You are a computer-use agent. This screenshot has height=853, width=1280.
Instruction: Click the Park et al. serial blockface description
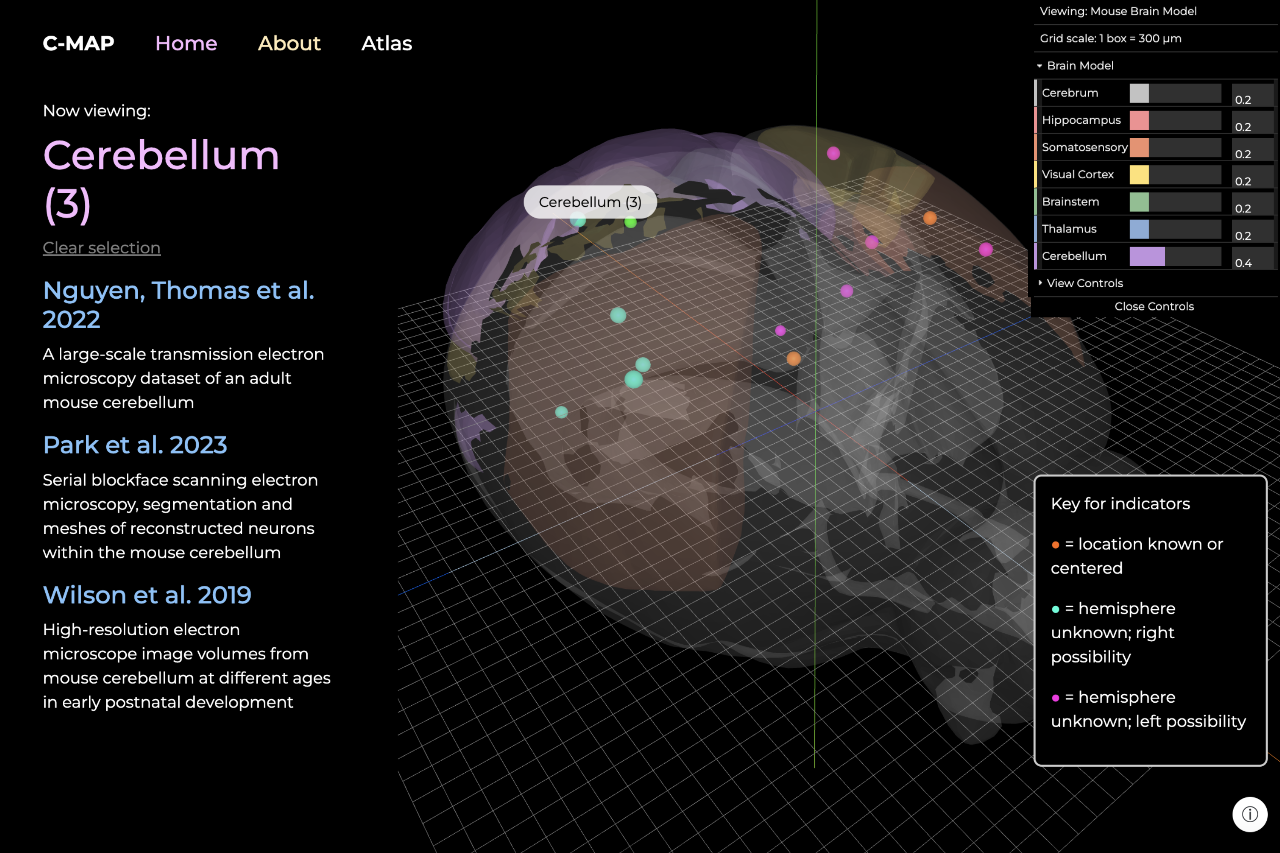pos(180,516)
